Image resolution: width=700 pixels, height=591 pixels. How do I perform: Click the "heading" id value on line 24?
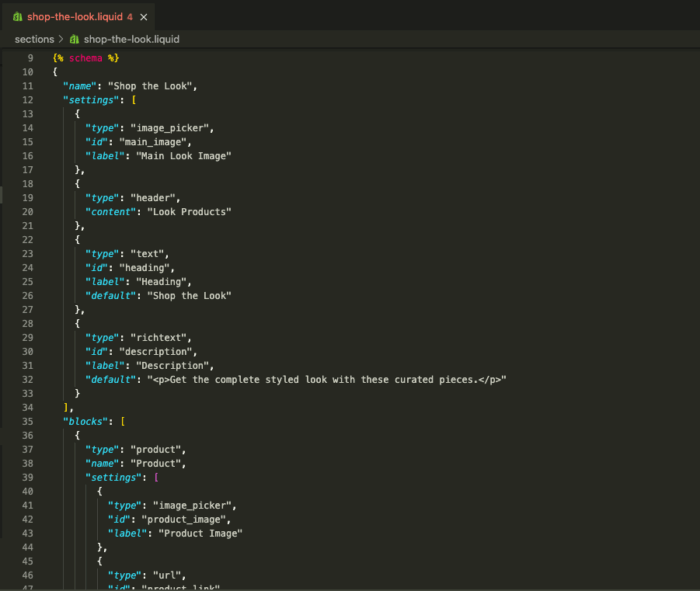coord(144,268)
